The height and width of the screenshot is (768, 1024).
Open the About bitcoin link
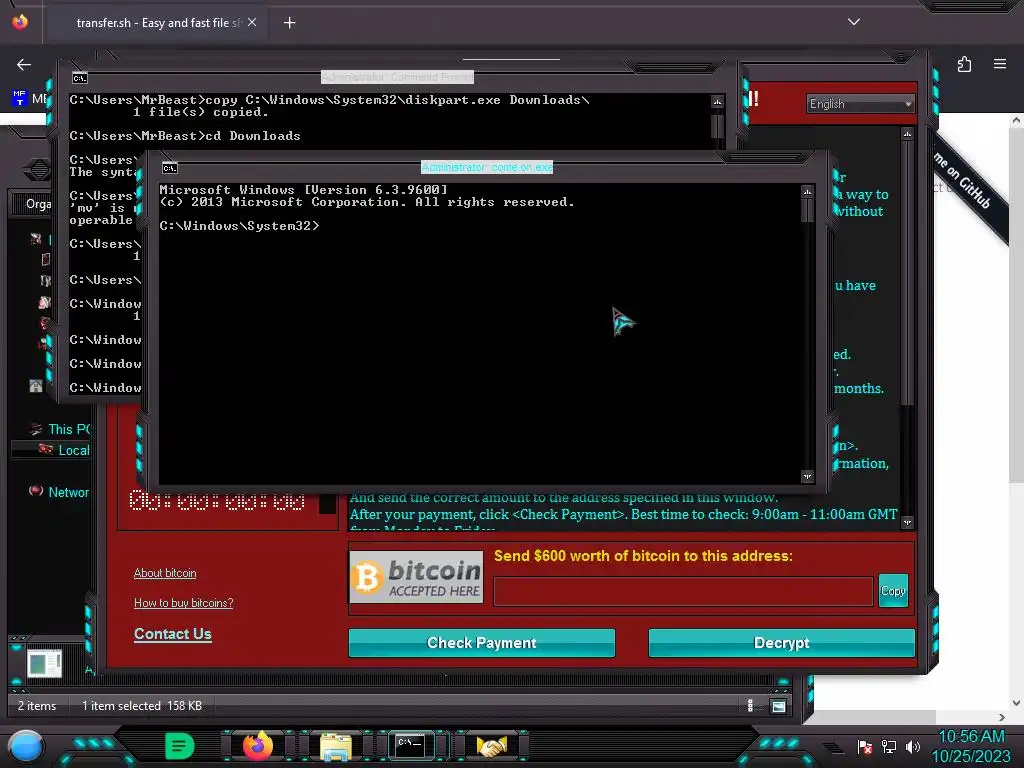[165, 573]
